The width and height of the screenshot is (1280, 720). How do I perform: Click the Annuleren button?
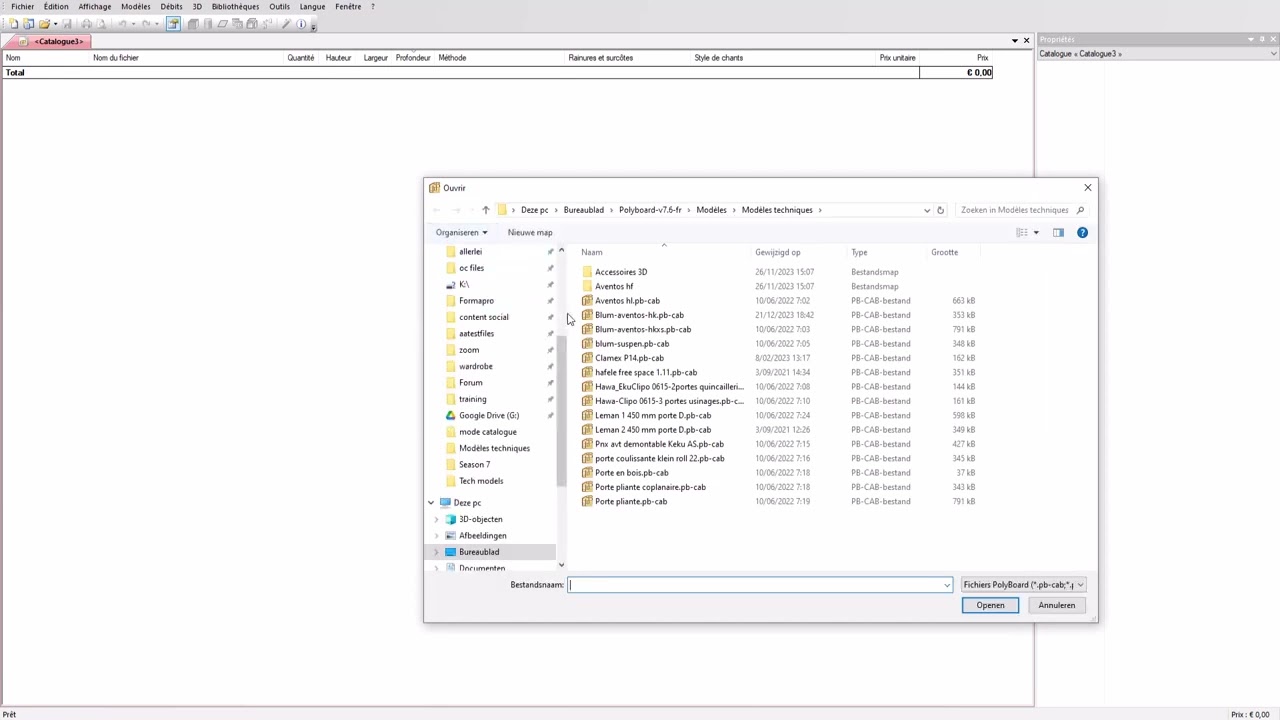(x=1056, y=605)
